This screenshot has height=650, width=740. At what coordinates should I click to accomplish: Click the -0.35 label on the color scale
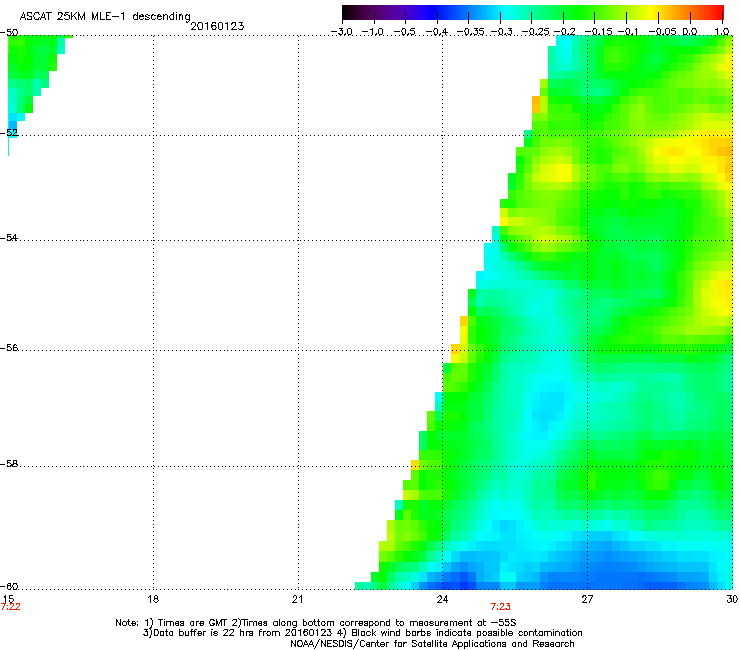[x=470, y=32]
